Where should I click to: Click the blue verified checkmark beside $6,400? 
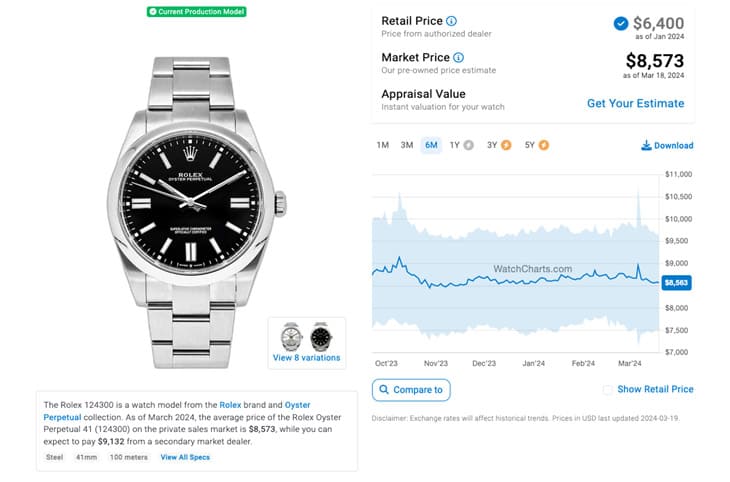[x=621, y=23]
